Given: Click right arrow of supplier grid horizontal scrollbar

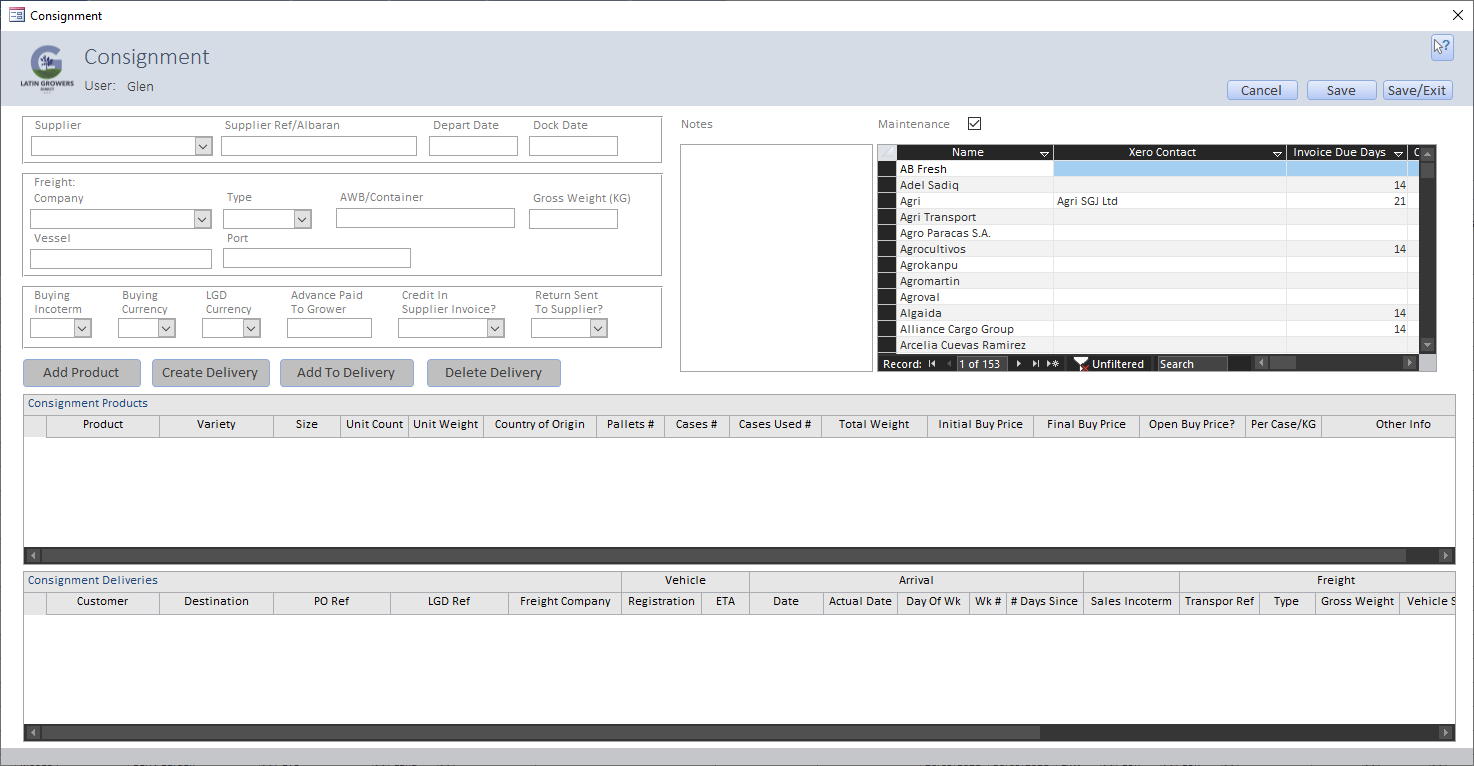Looking at the screenshot, I should pos(1411,363).
